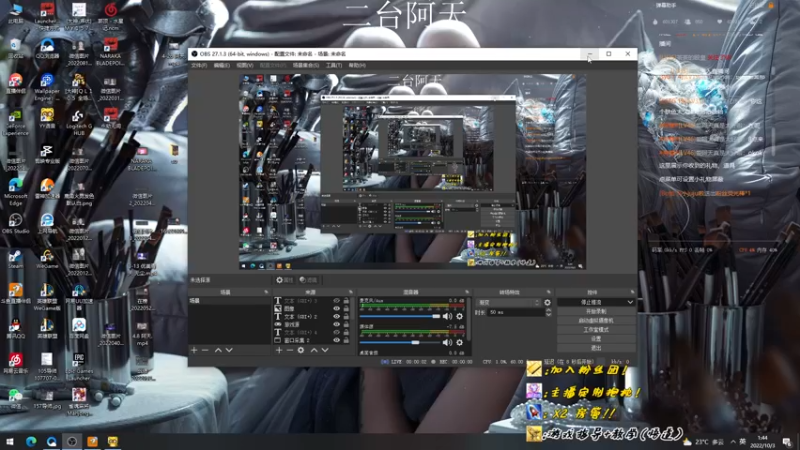Toggle visibility of 文本 (GDI+) 3 source
Image resolution: width=800 pixels, height=450 pixels.
[x=336, y=301]
